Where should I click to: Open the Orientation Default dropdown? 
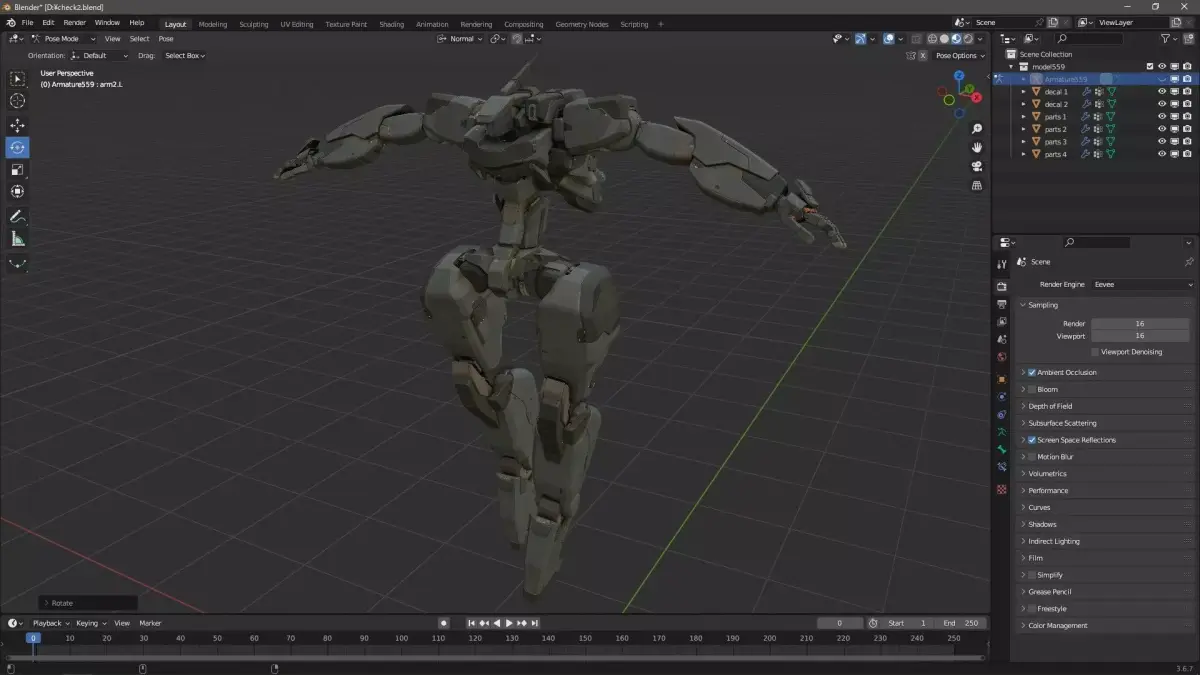coord(100,56)
